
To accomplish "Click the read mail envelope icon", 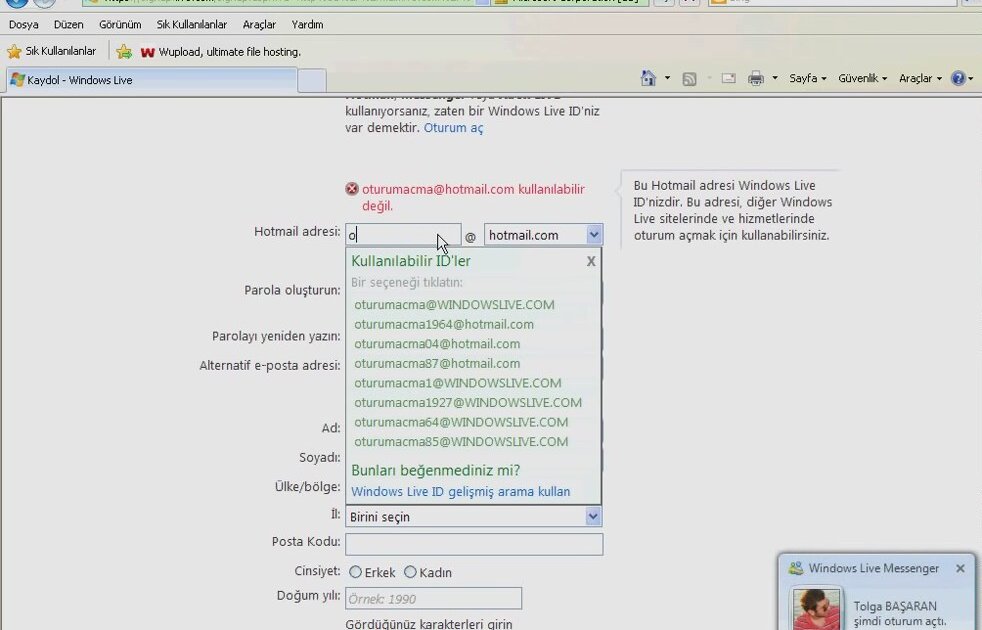I will coord(728,78).
